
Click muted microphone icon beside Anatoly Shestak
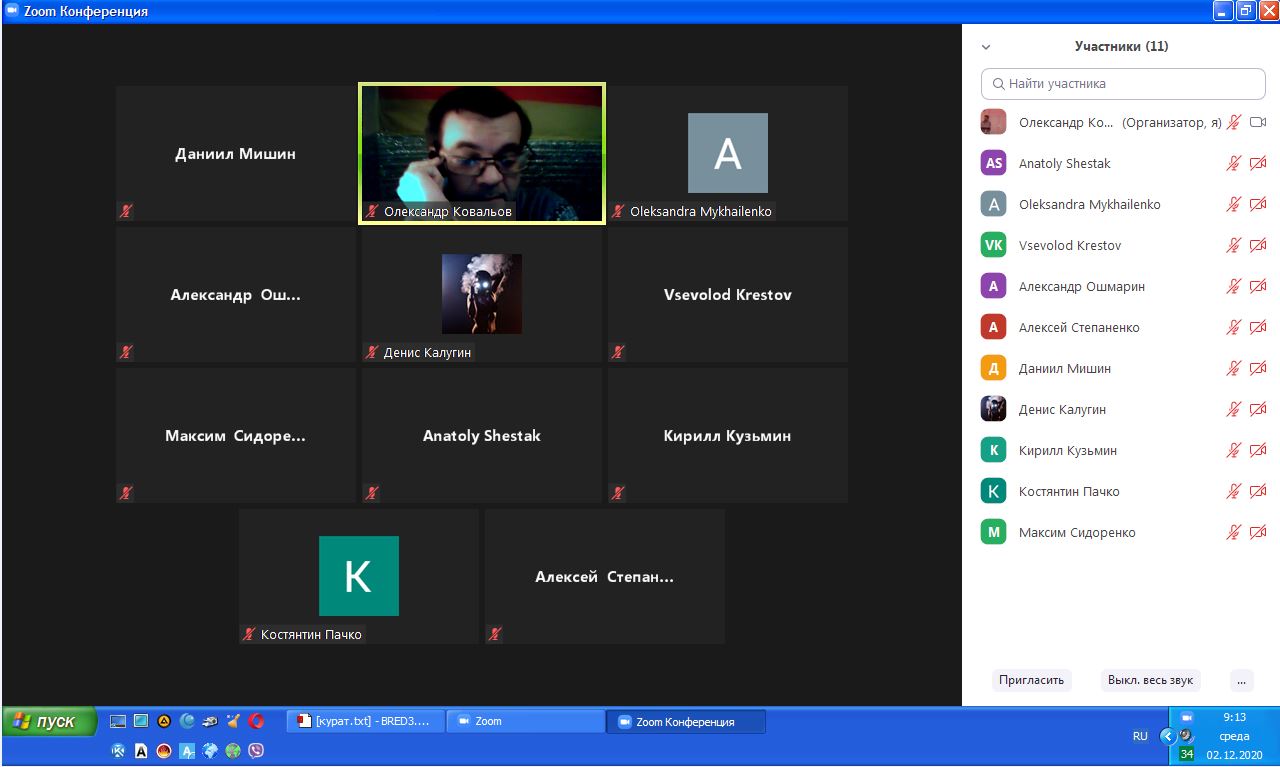pos(1234,164)
